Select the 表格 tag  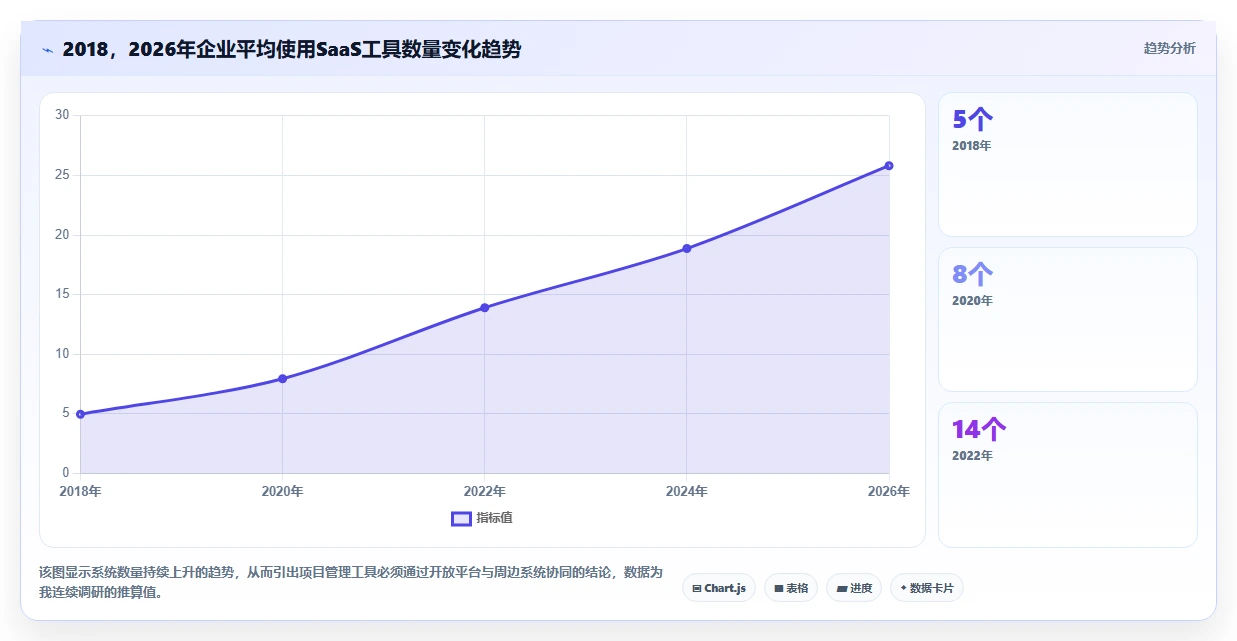(790, 588)
